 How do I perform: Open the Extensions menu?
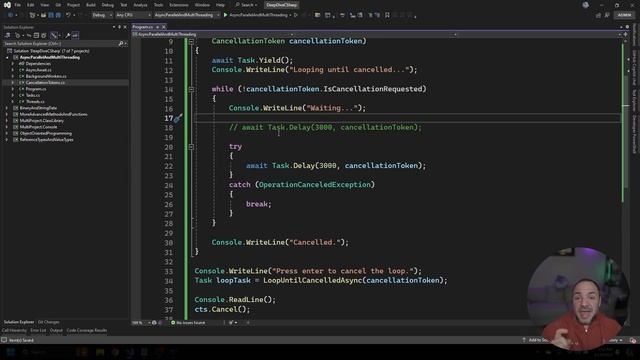coord(179,5)
